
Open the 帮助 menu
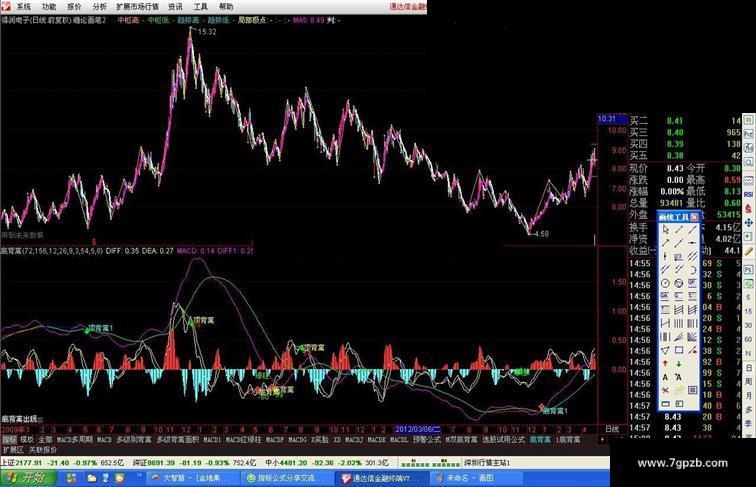point(226,7)
